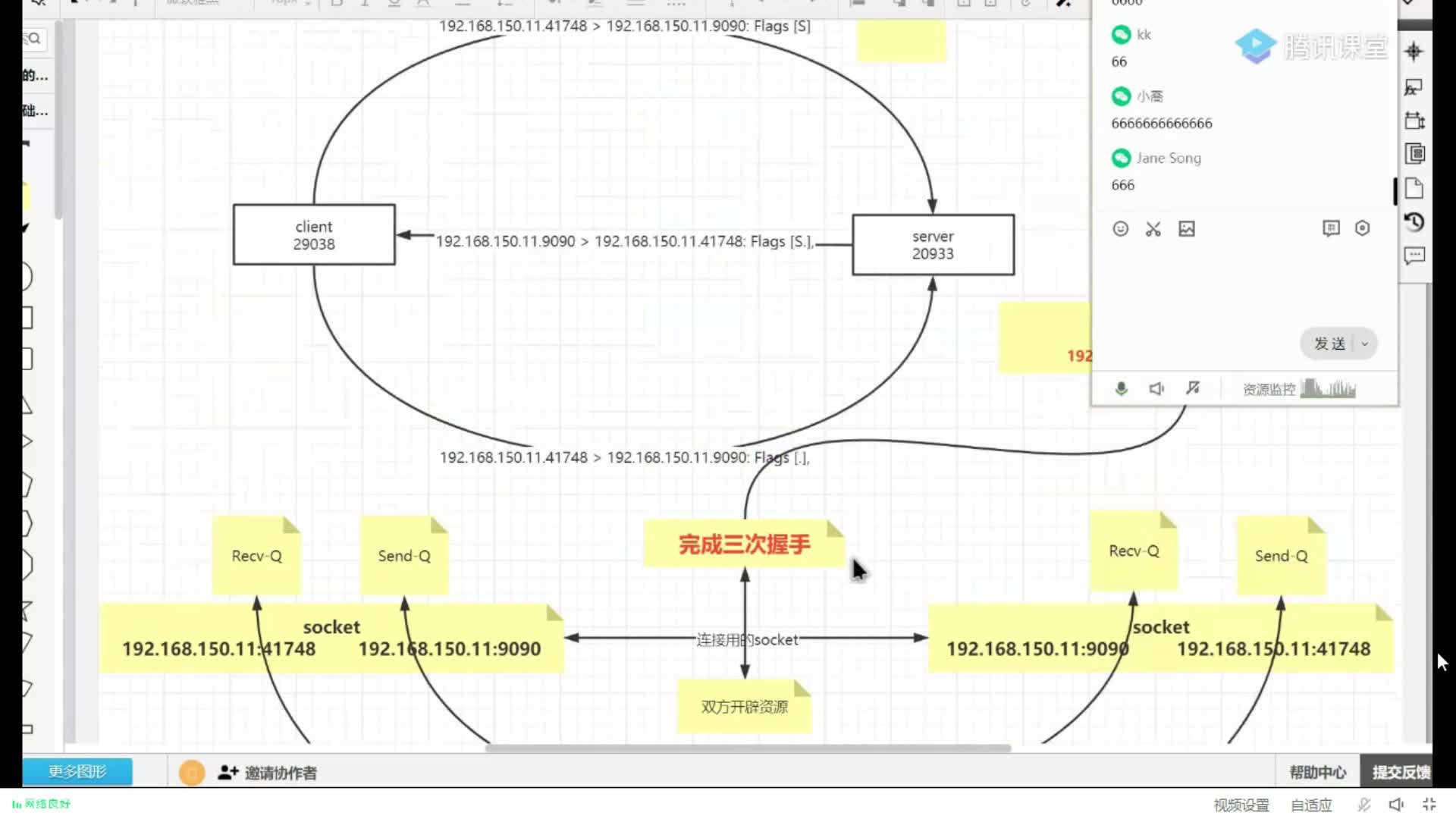Click the exit fullscreen icon
The height and width of the screenshot is (819, 1456).
(1429, 805)
